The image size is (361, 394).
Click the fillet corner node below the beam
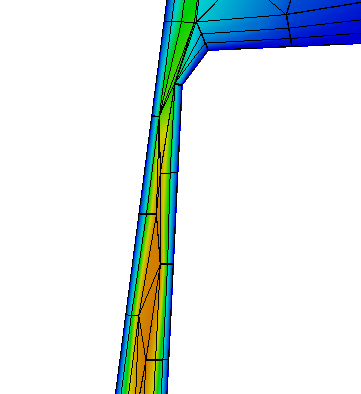click(x=208, y=50)
